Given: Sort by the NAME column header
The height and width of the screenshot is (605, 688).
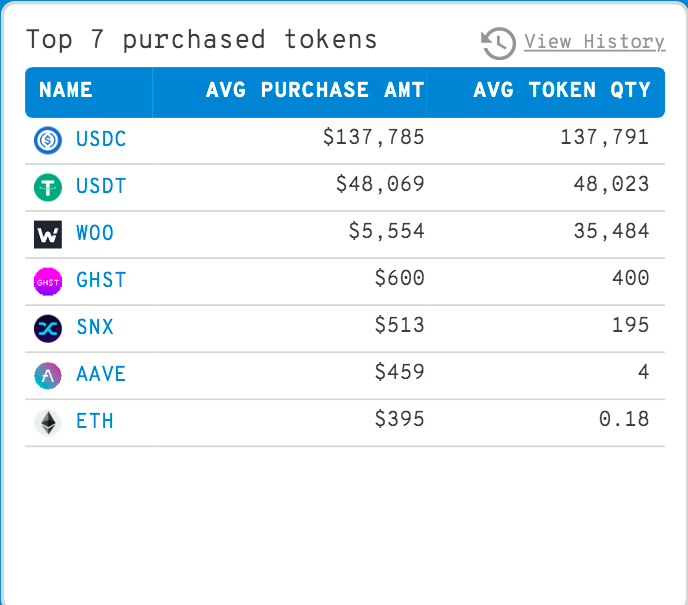Looking at the screenshot, I should tap(66, 90).
